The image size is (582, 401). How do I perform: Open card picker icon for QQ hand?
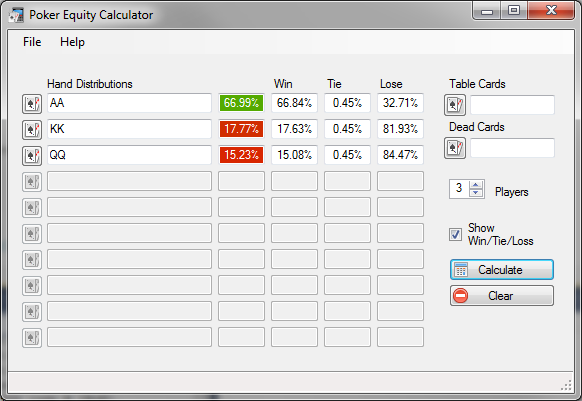32,156
